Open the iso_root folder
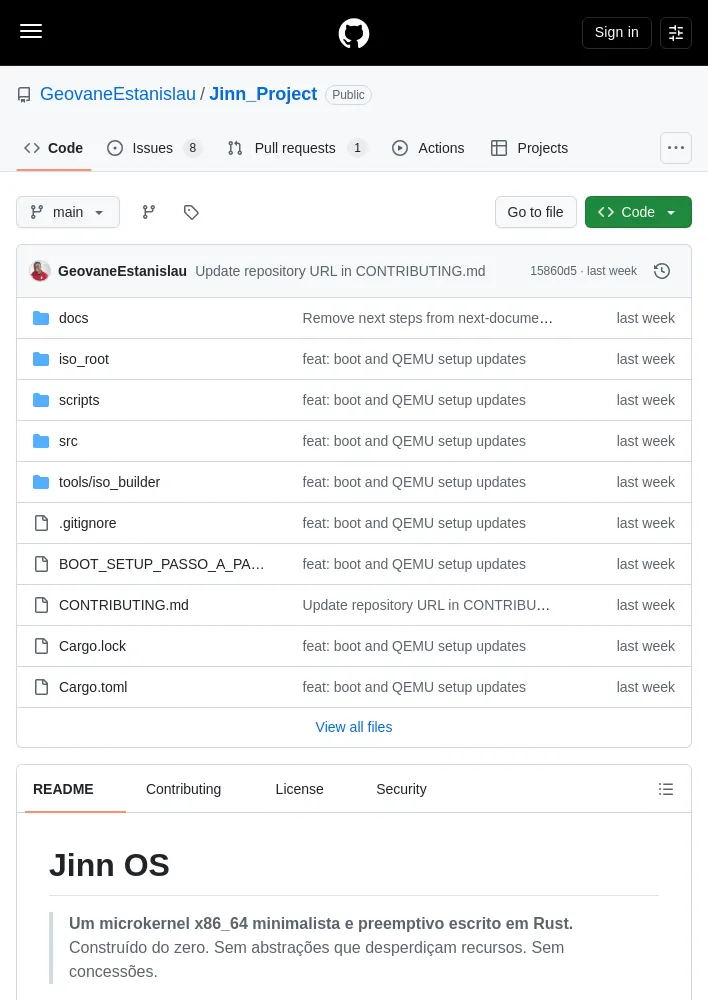Image resolution: width=708 pixels, height=1000 pixels. click(x=84, y=359)
